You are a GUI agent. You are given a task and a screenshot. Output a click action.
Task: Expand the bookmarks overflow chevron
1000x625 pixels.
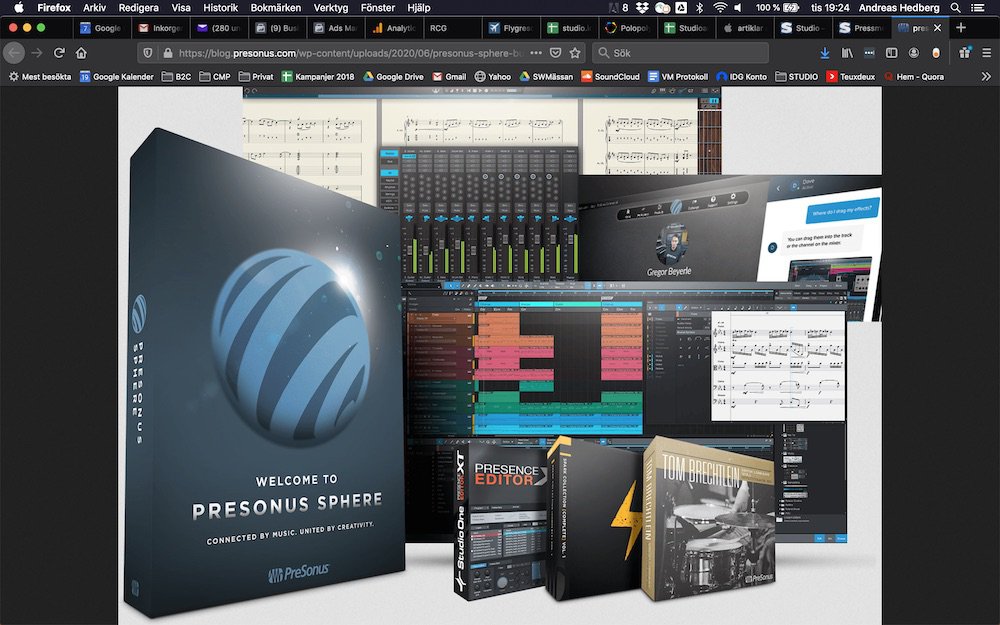[988, 75]
